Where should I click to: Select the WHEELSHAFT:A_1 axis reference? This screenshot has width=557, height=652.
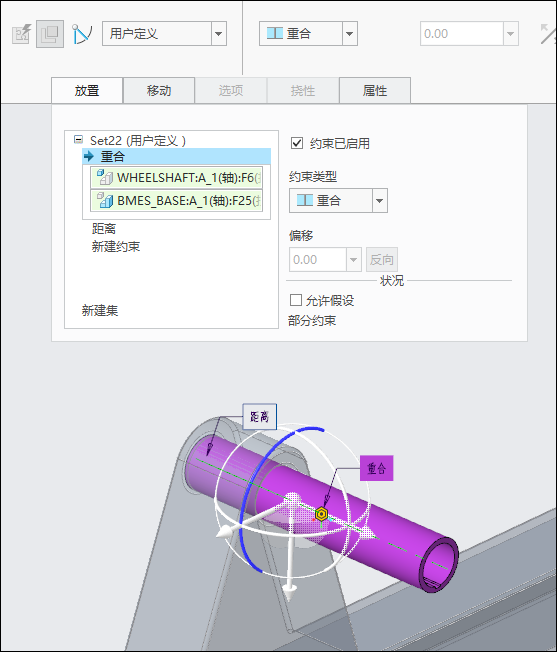tap(177, 178)
